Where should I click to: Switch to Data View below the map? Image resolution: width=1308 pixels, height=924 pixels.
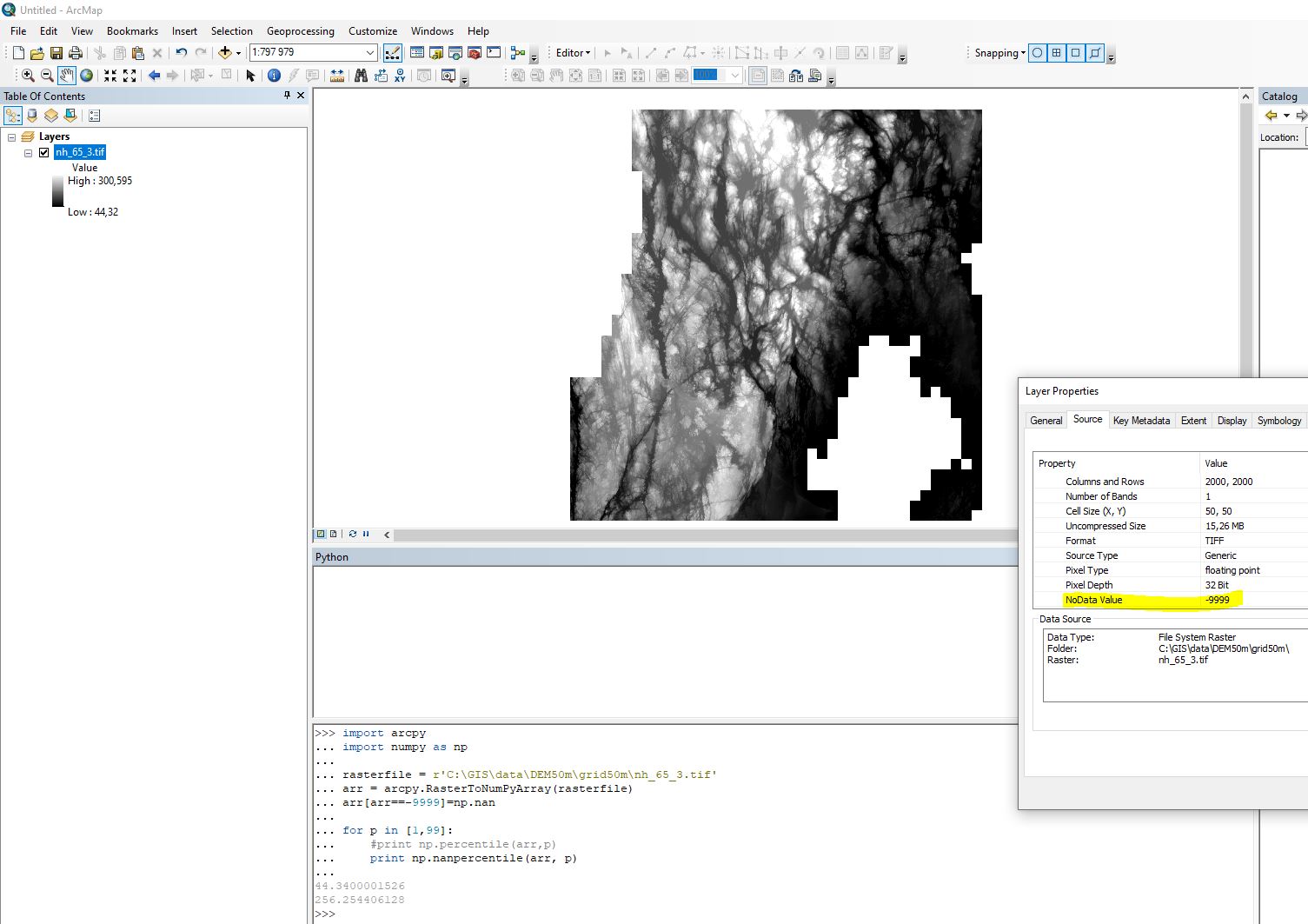pos(321,534)
